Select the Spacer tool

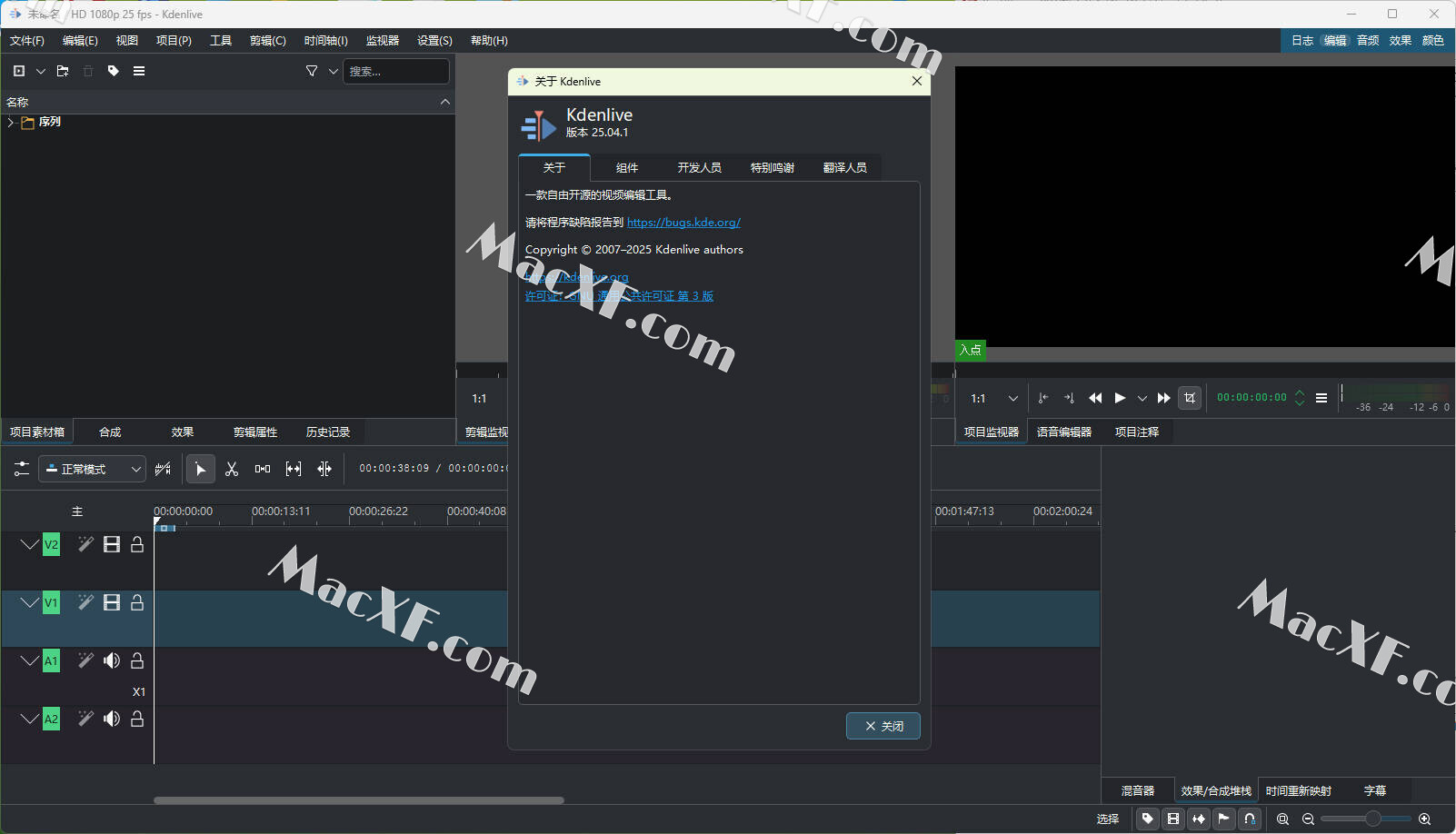point(263,469)
